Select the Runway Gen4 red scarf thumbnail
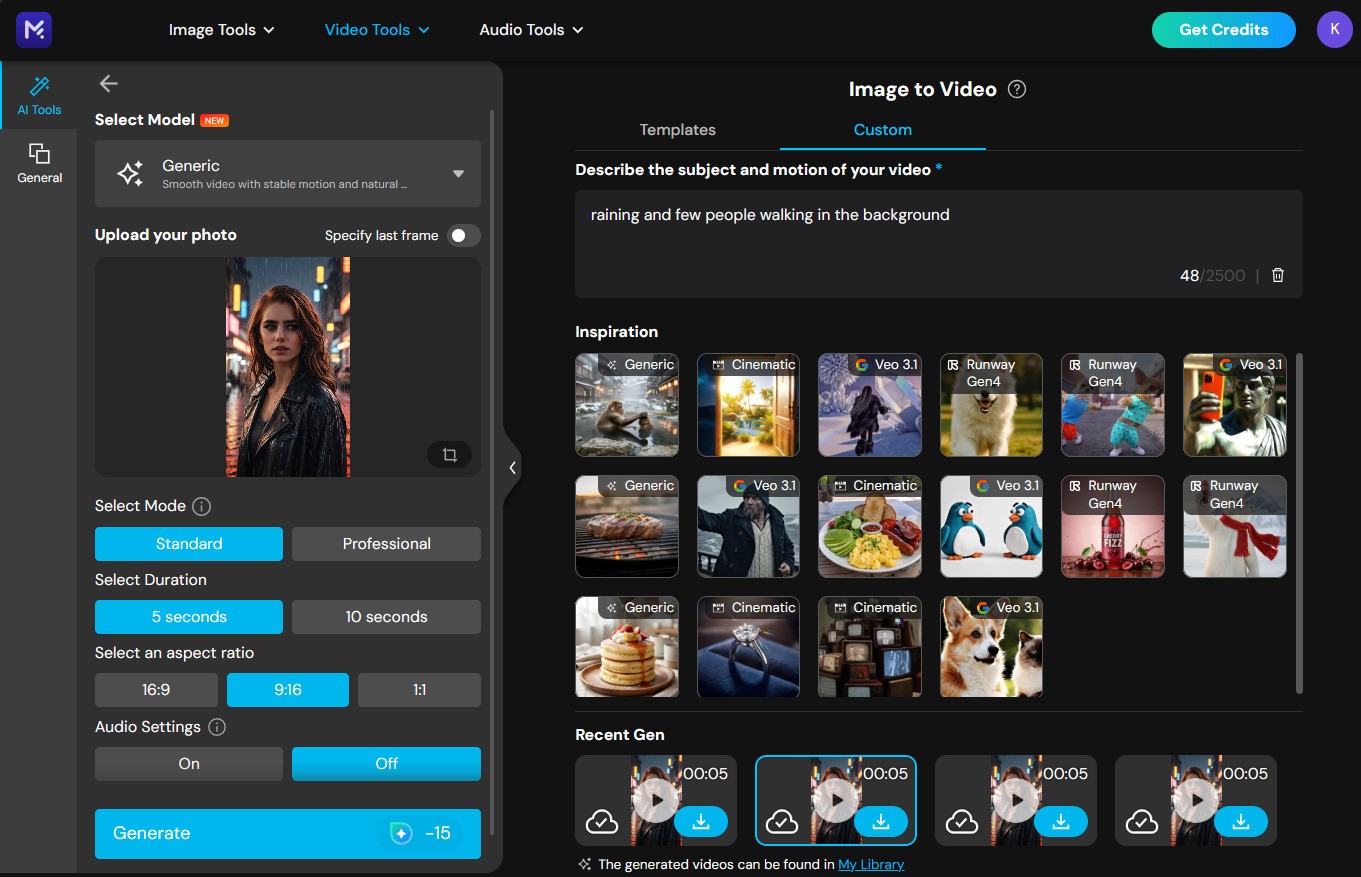Screen dimensions: 1361x877 [x=1235, y=526]
